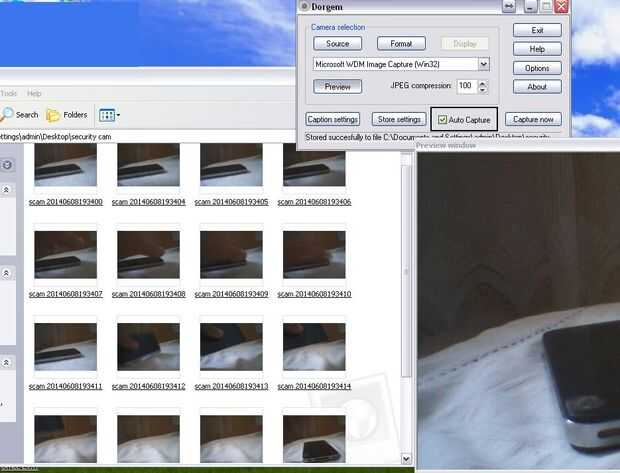Select thumbnail scam 20140608193400
This screenshot has height=473, width=620.
coord(66,165)
